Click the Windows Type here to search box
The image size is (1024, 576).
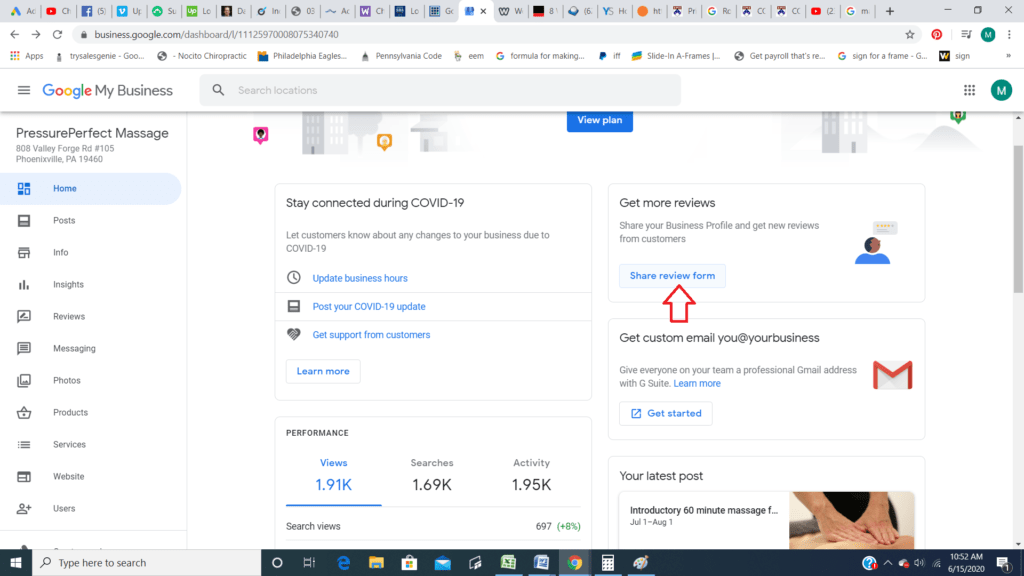point(146,562)
